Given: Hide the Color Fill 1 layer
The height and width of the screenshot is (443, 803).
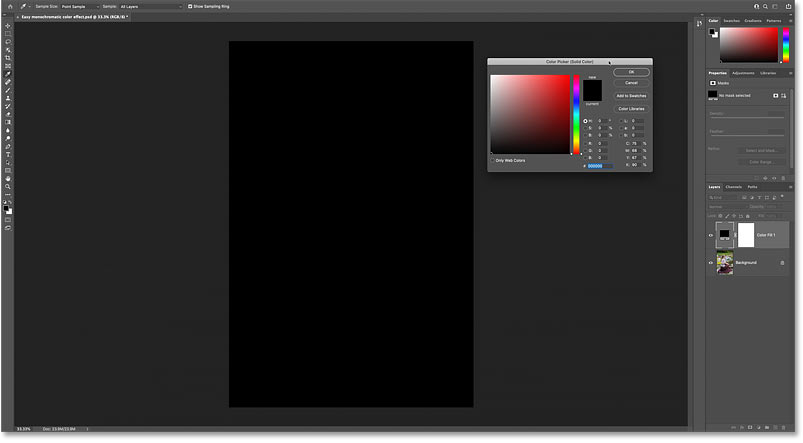Looking at the screenshot, I should tap(710, 235).
